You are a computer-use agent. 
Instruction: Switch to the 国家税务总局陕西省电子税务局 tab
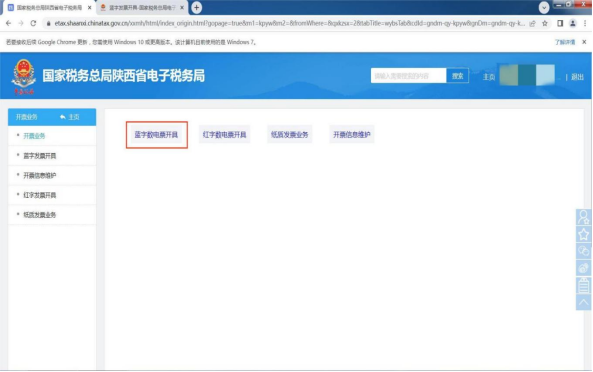tap(49, 8)
